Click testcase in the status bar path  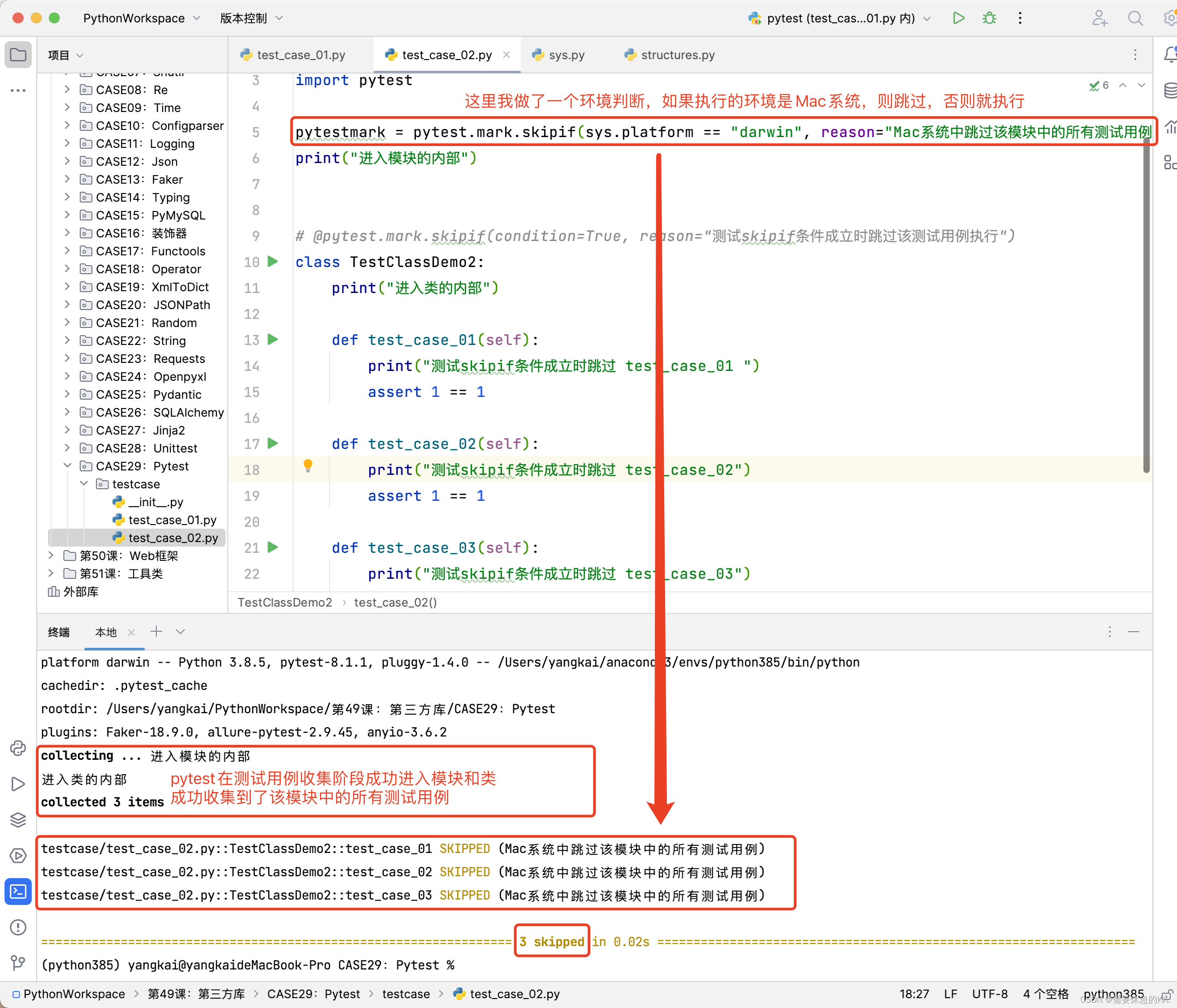pos(406,994)
